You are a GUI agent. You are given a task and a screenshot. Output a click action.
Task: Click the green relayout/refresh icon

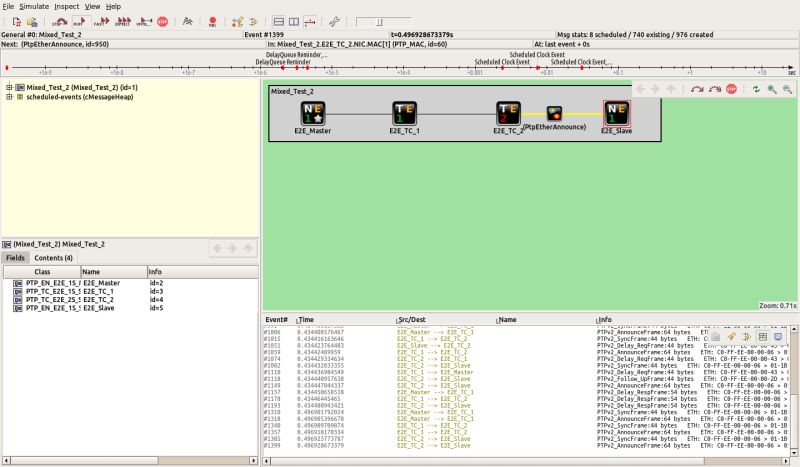coord(756,89)
